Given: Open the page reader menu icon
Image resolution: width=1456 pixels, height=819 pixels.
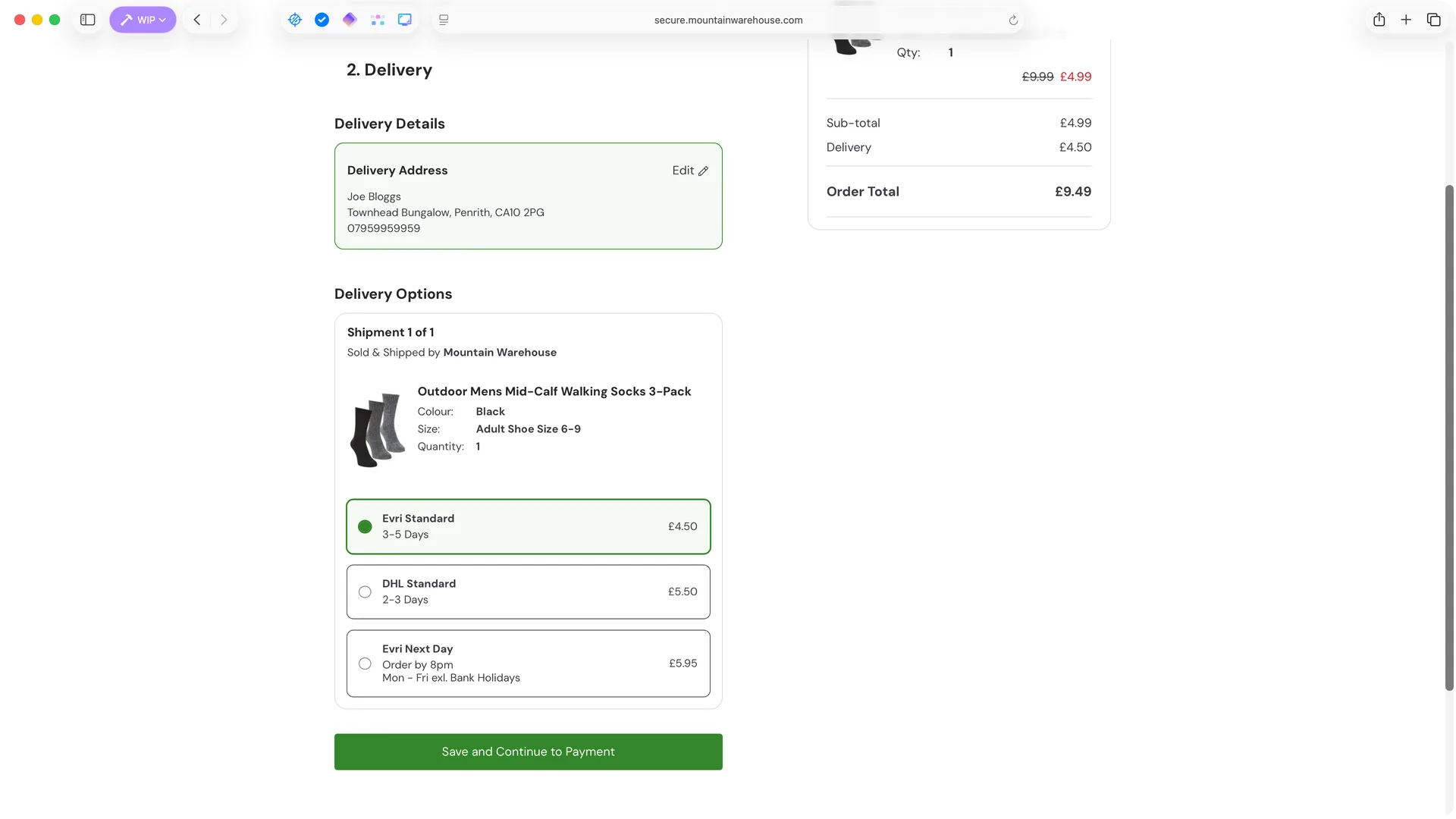Looking at the screenshot, I should 444,20.
